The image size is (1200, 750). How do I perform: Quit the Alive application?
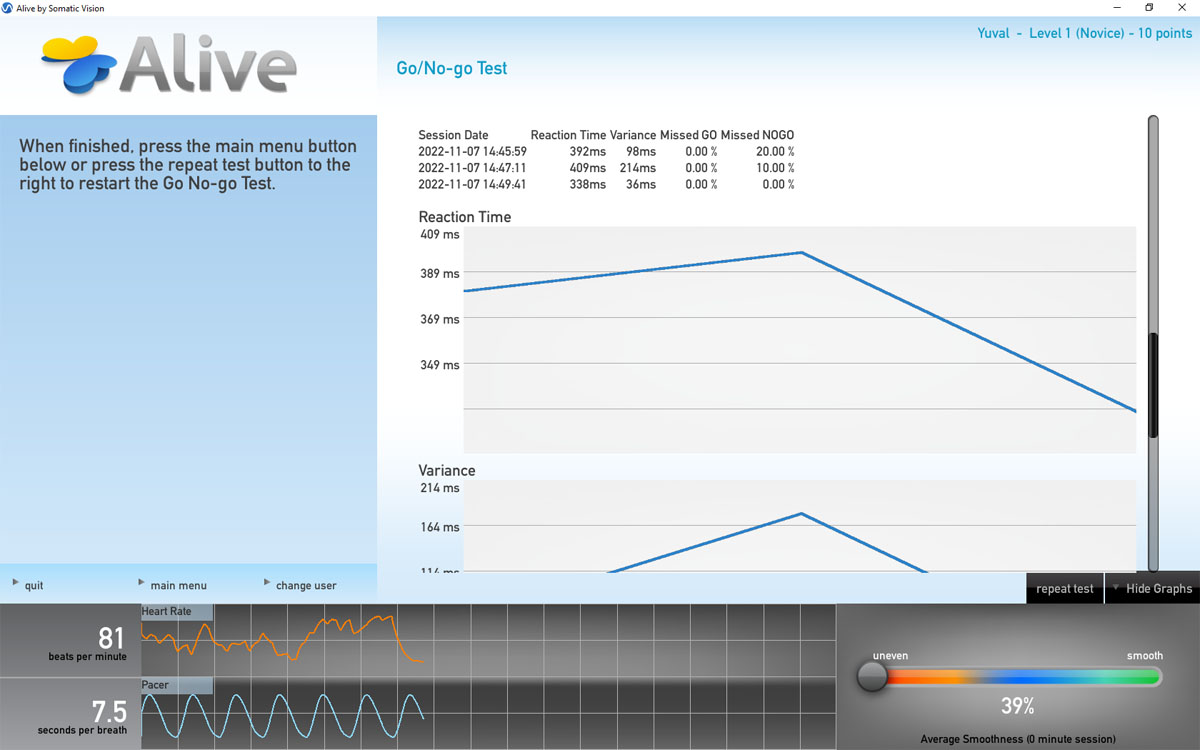(x=34, y=586)
